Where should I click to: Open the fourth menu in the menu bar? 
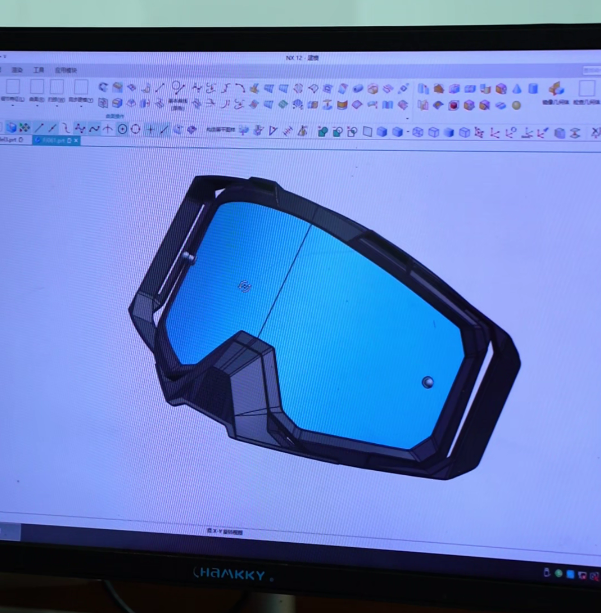tap(65, 70)
